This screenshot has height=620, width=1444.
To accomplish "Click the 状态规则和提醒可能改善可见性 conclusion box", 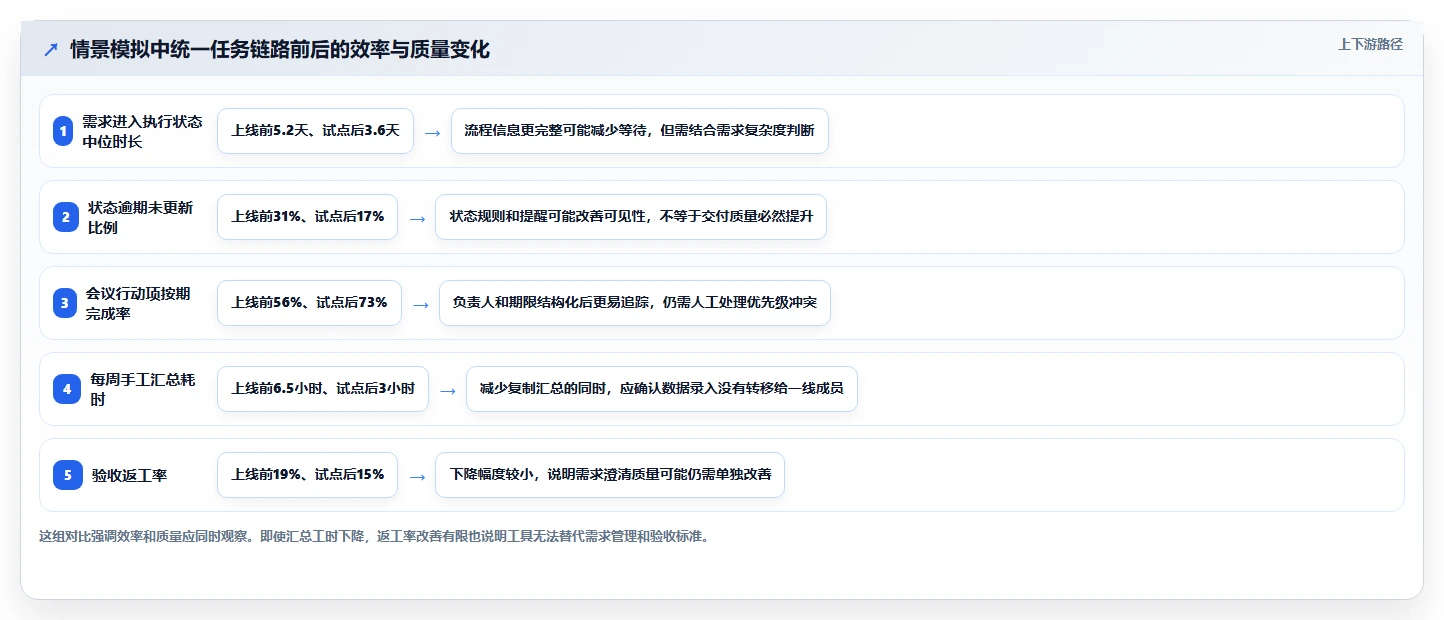I will point(631,217).
